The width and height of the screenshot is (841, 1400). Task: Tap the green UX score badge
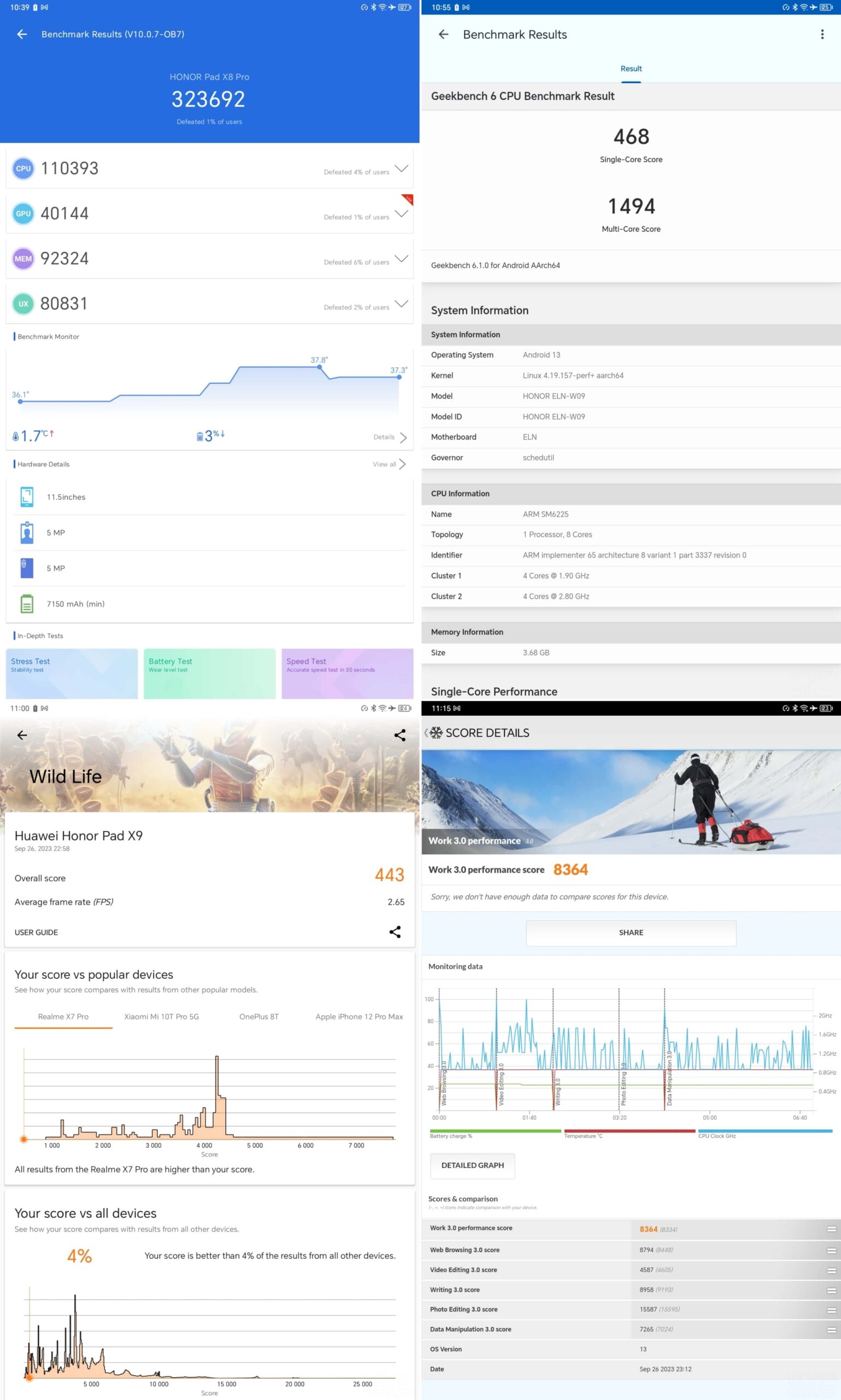23,304
